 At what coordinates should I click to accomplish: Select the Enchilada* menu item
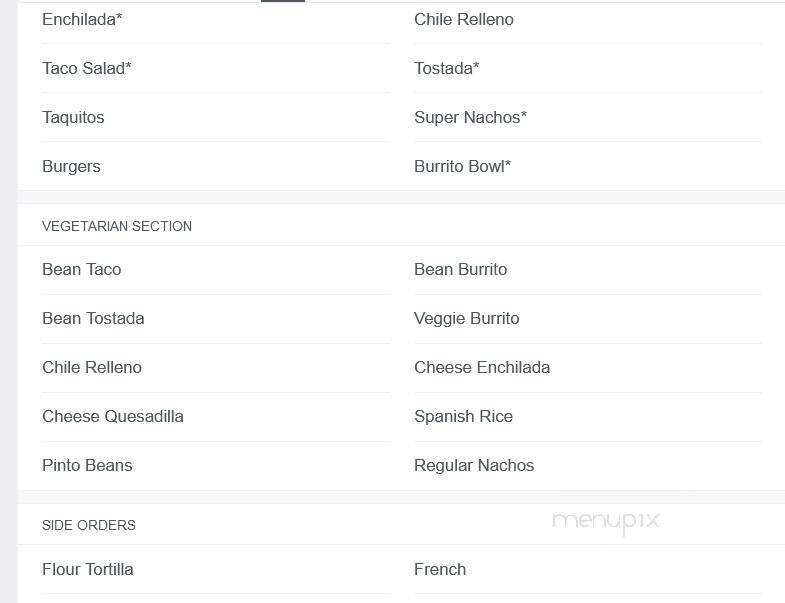tap(82, 20)
